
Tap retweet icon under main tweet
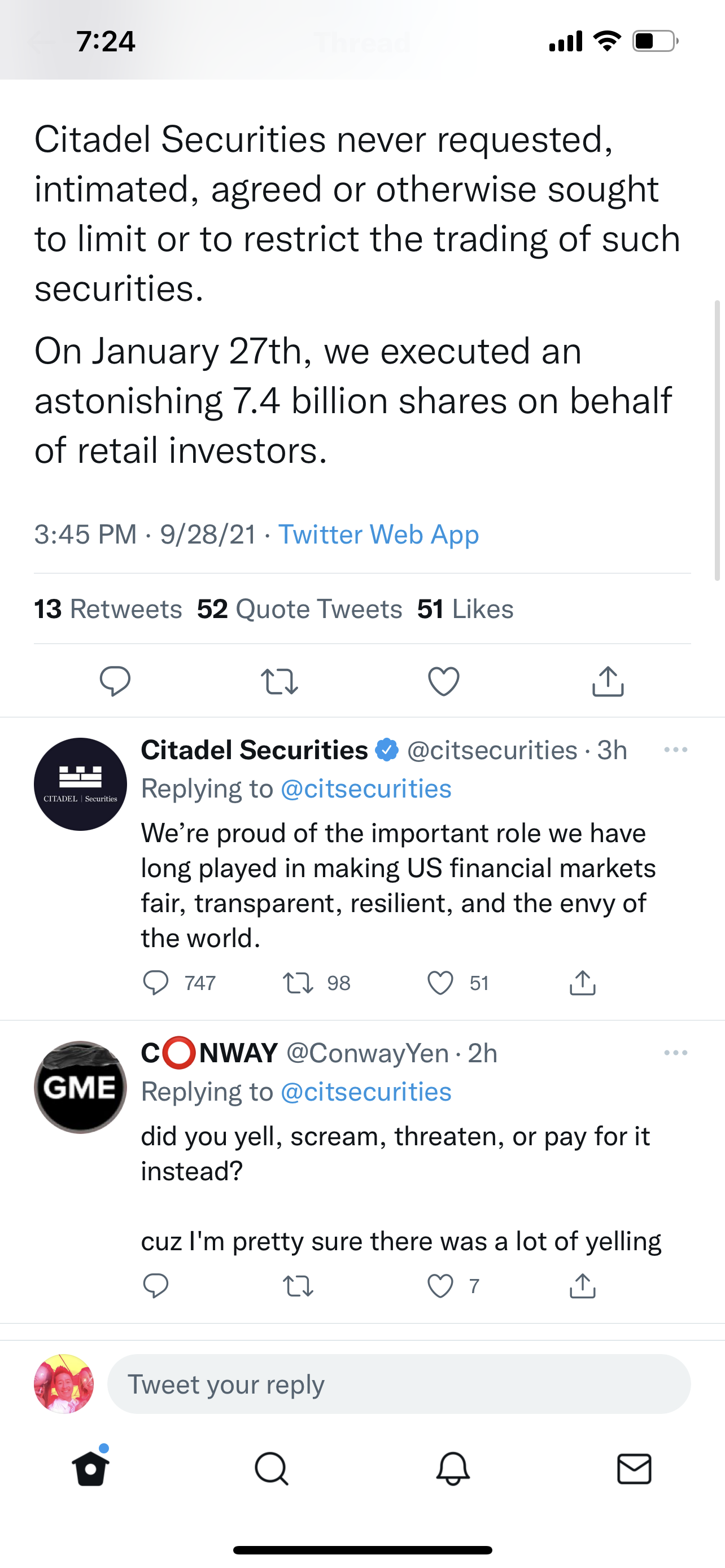tap(279, 681)
